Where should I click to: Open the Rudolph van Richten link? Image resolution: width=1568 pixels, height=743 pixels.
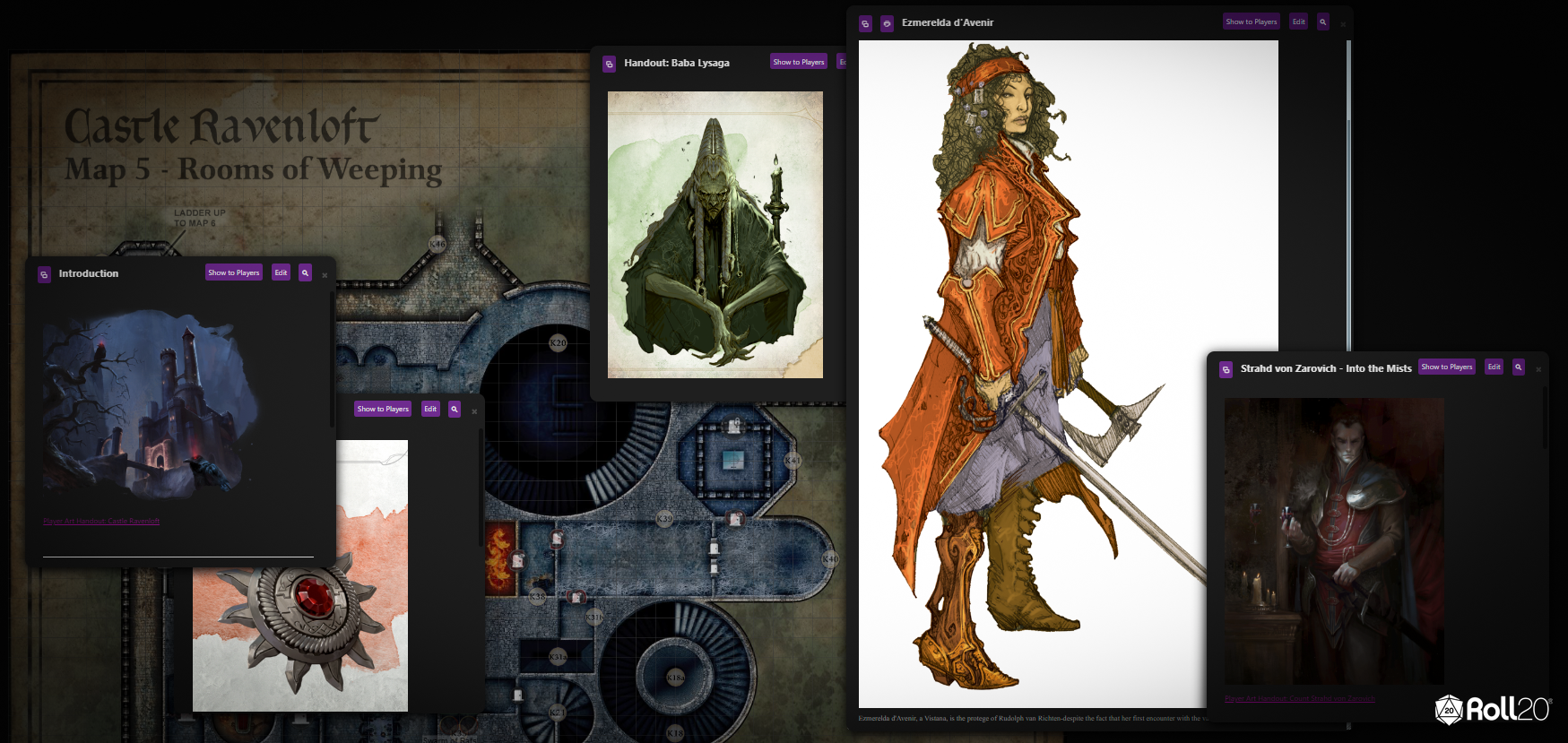point(1029,718)
